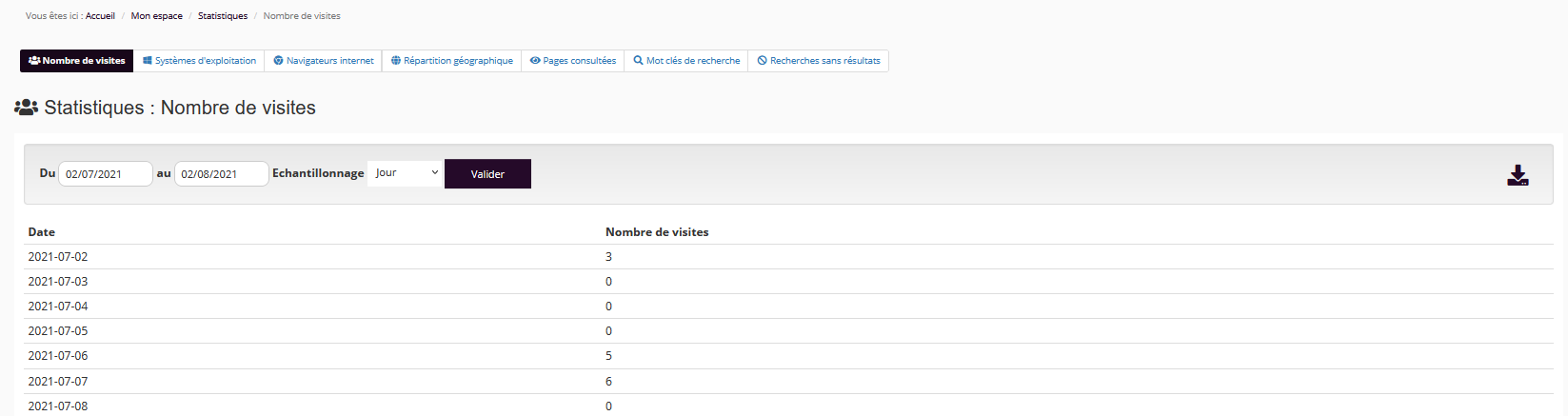Click the globe icon for Répartition géographique
The width and height of the screenshot is (1568, 416).
click(396, 61)
